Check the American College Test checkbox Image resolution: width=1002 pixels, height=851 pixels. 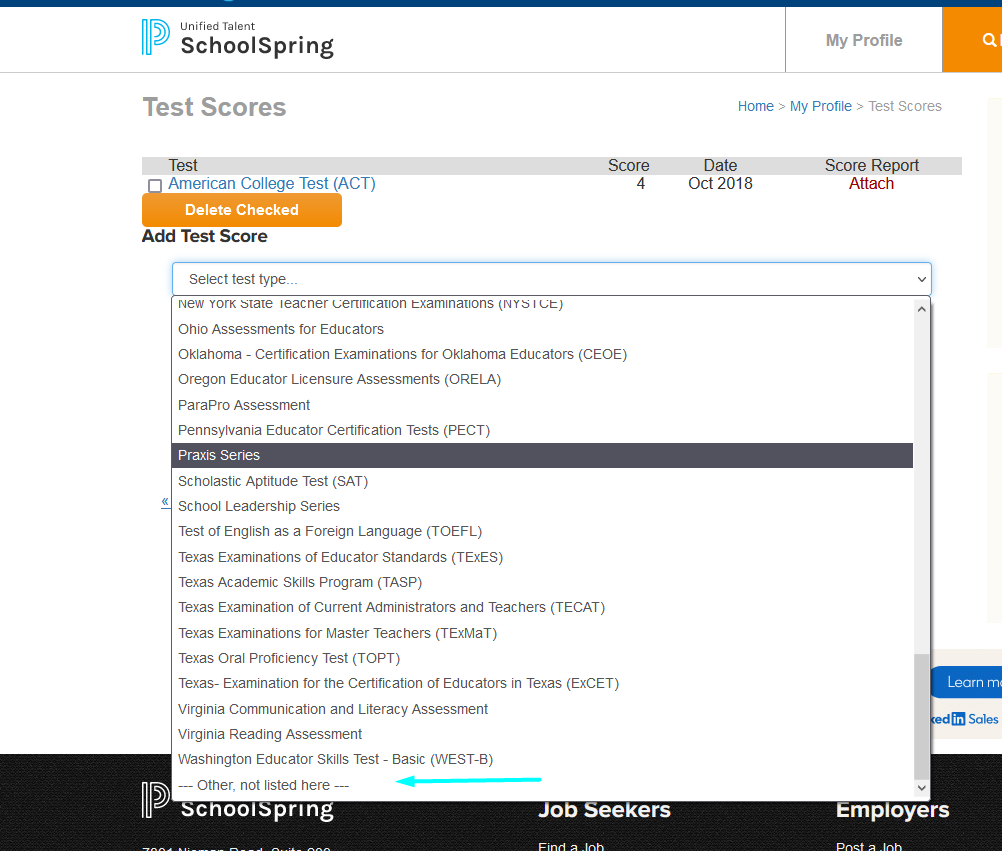[155, 186]
